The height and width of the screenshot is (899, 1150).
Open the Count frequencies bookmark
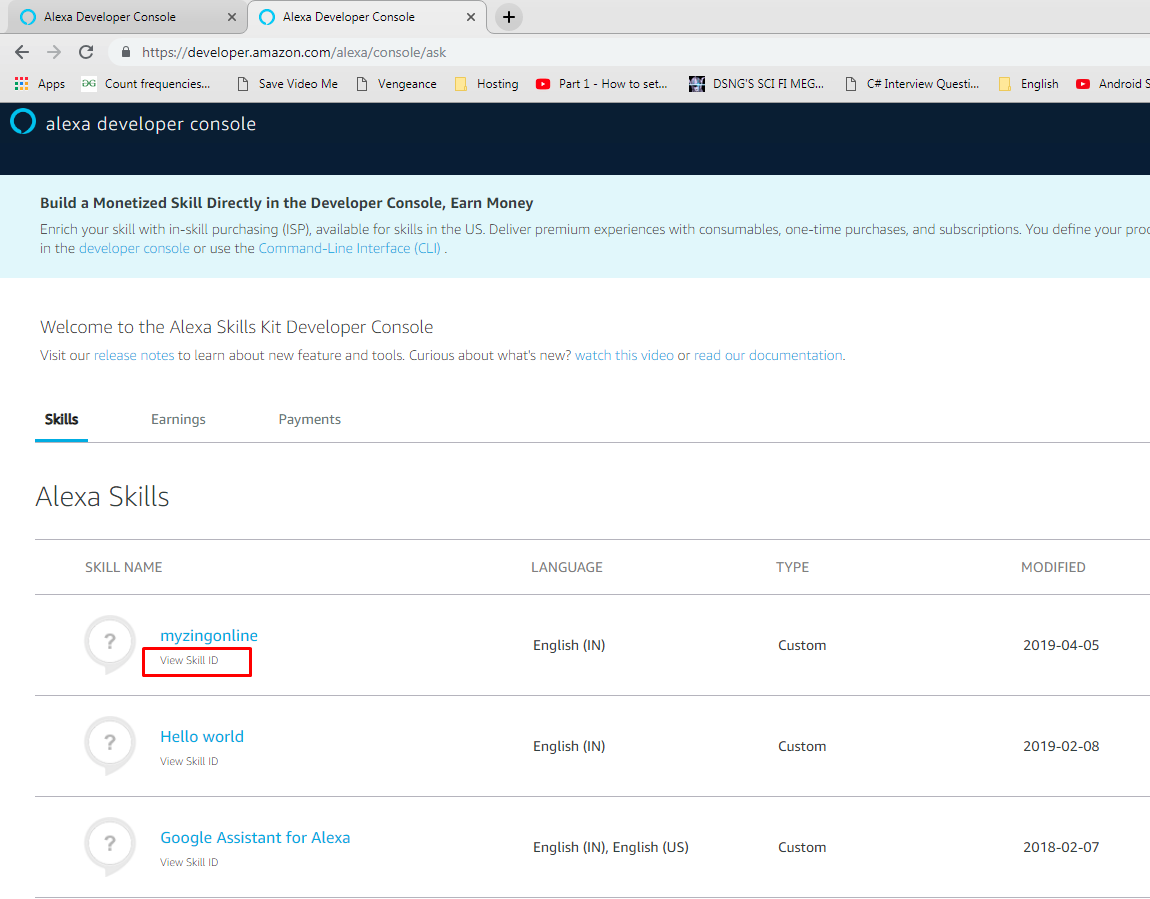coord(146,84)
